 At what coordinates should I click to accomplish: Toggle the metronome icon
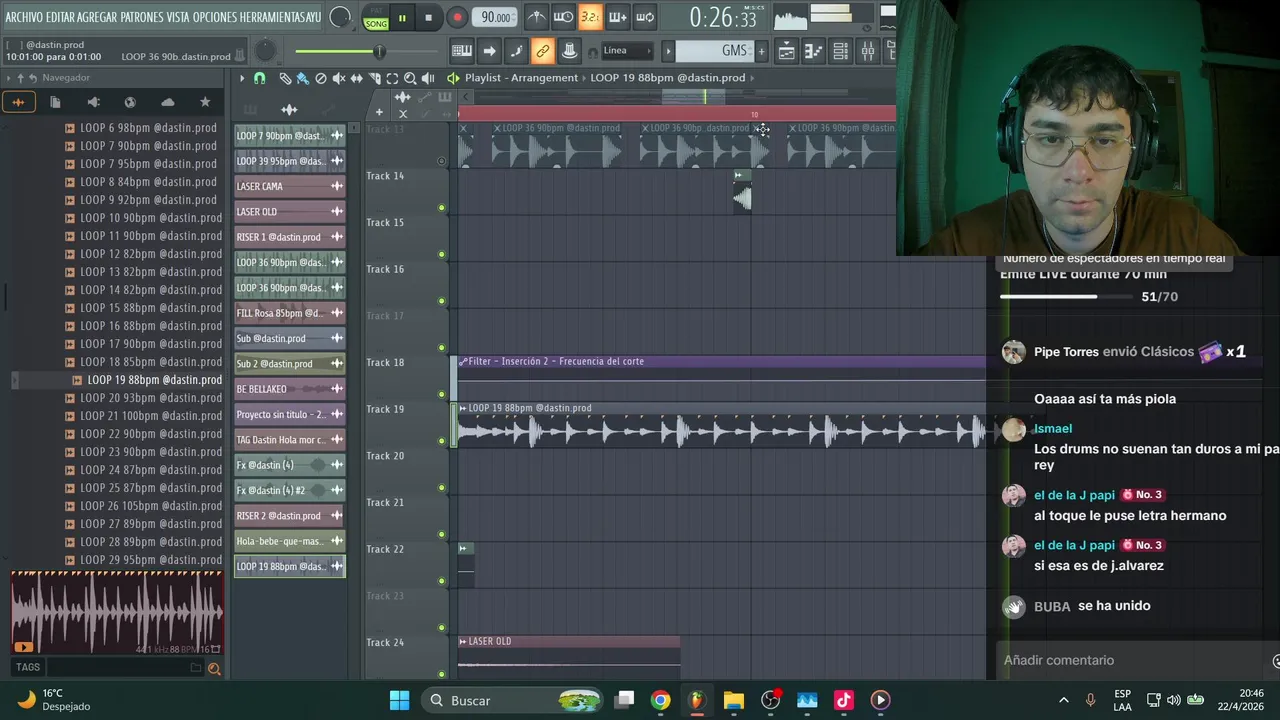click(x=537, y=17)
